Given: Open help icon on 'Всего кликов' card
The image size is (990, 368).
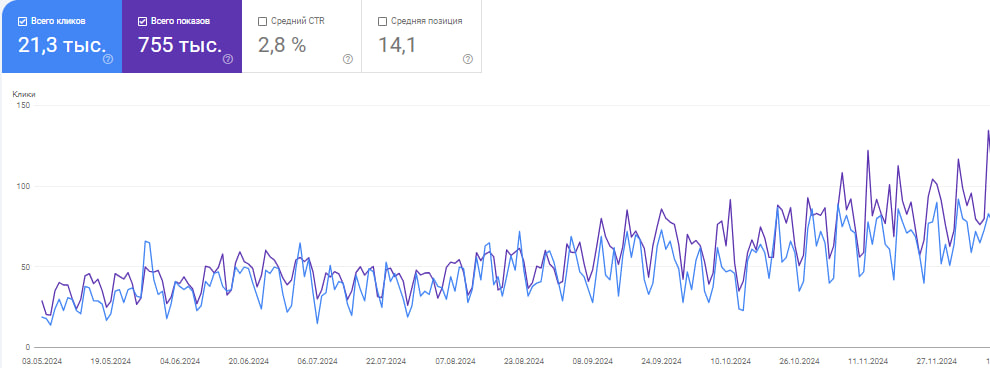Looking at the screenshot, I should point(108,59).
